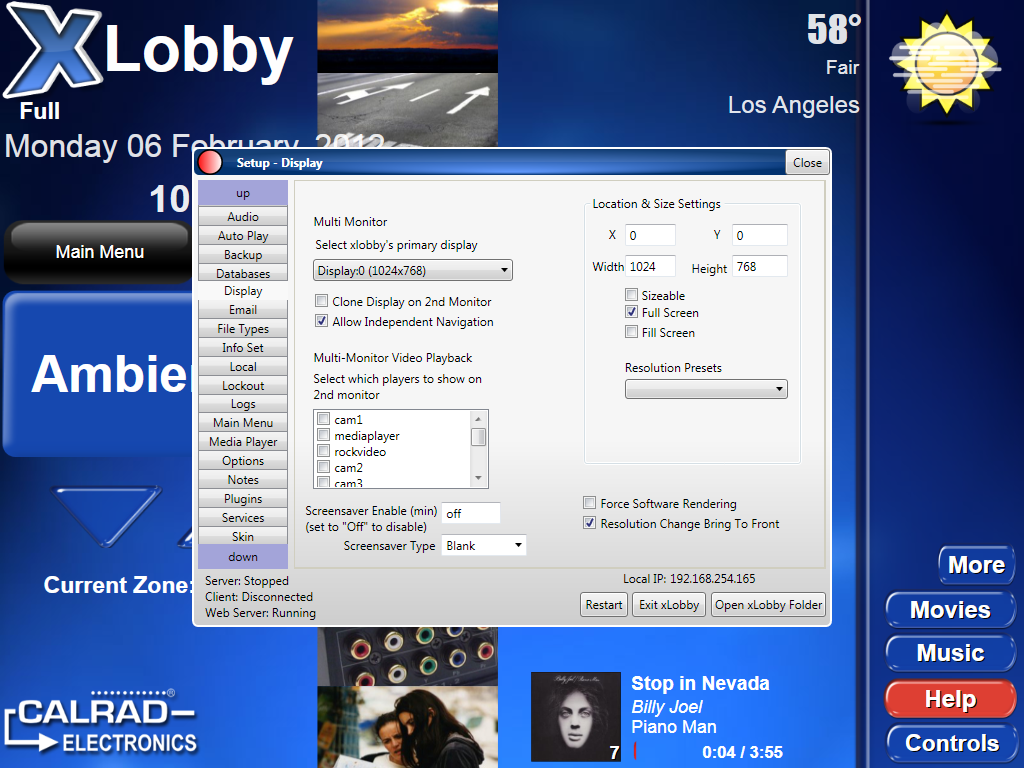Check cam1 in player list
Screen dimensions: 1024x768
click(x=323, y=419)
